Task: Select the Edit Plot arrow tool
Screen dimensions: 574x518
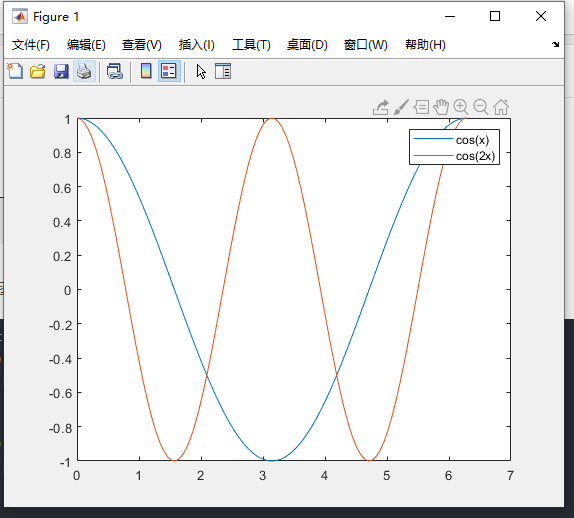Action: 201,71
